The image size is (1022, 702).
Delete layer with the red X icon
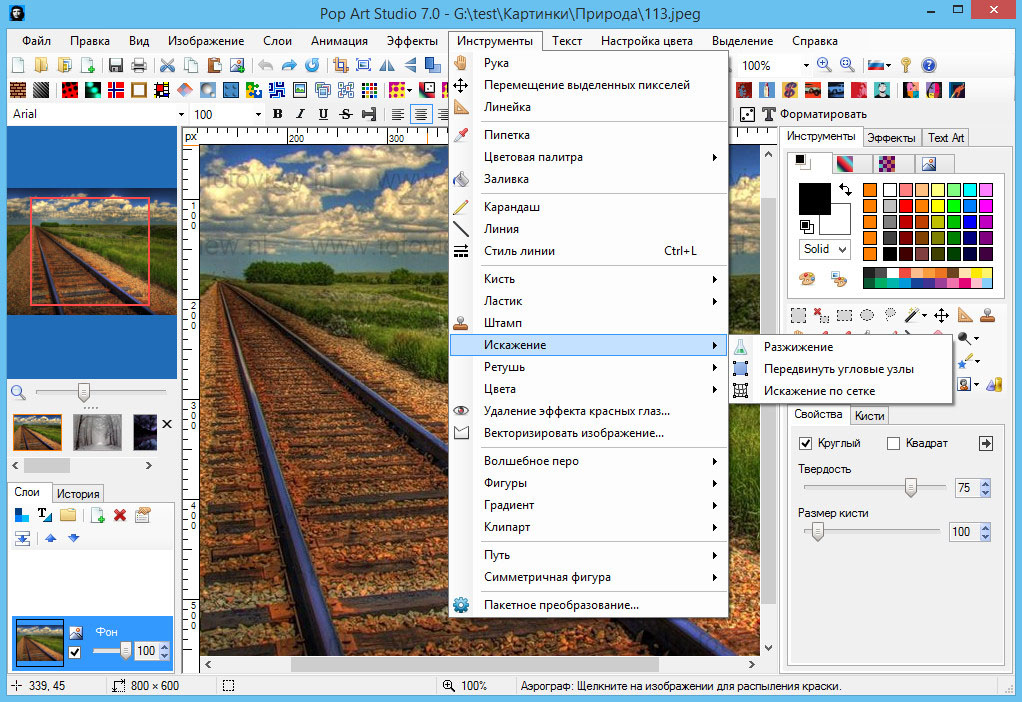120,515
